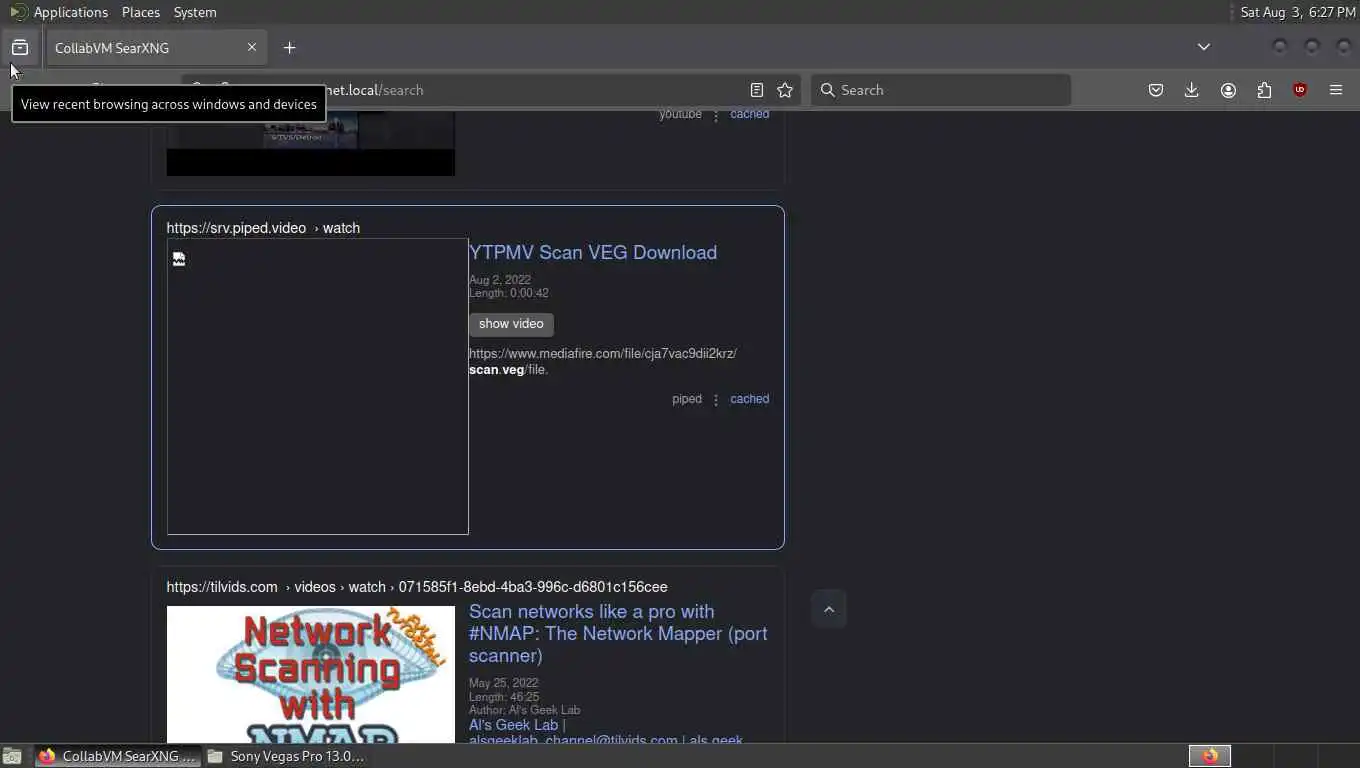Viewport: 1360px width, 768px height.
Task: Open the Downloads panel icon
Action: tap(1192, 90)
